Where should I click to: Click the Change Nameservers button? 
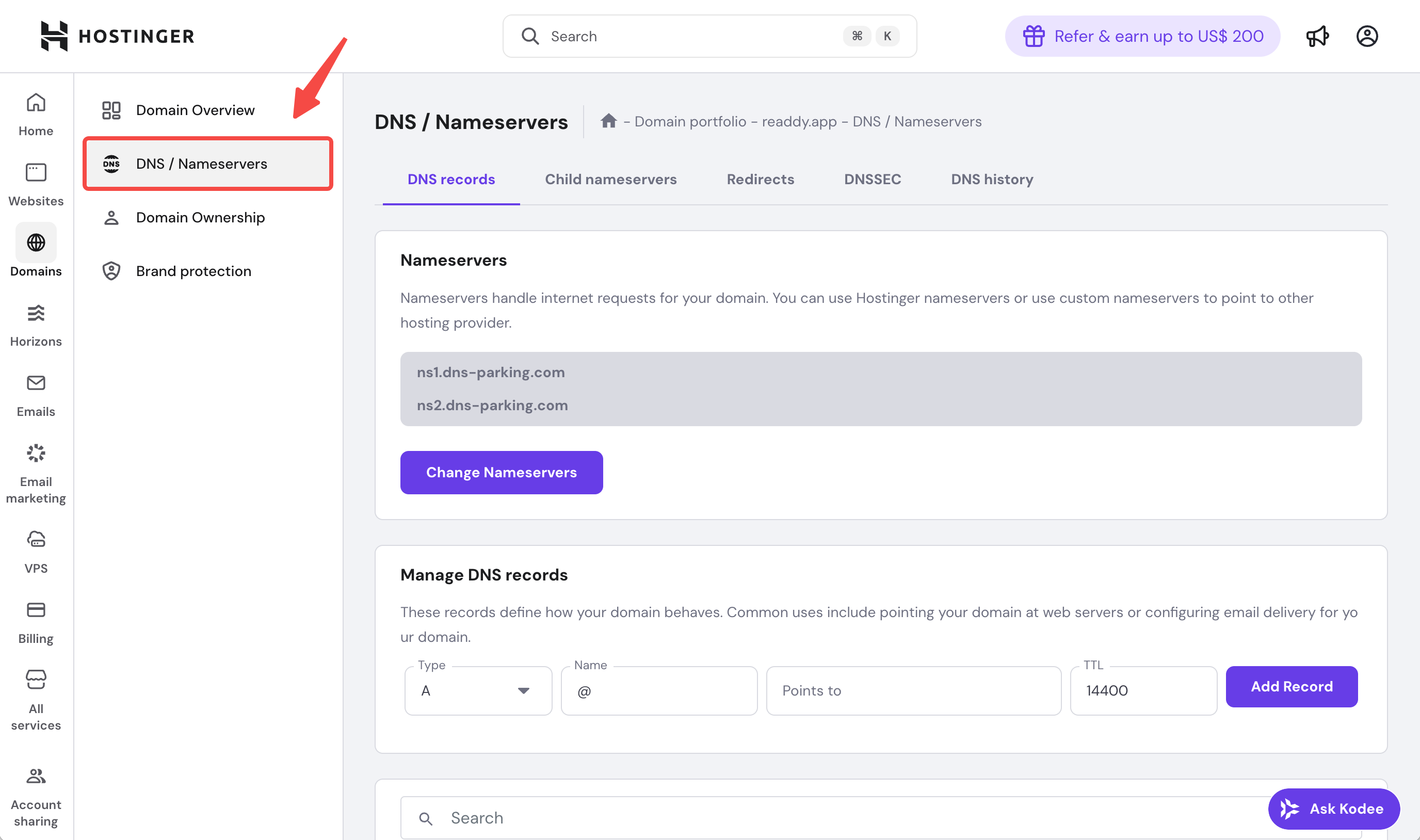(501, 472)
